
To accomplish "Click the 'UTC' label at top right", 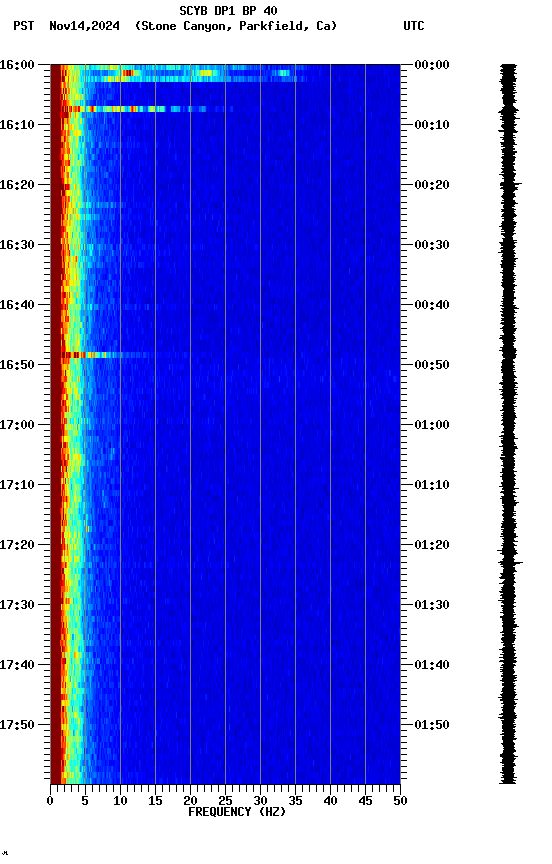I will 414,26.
